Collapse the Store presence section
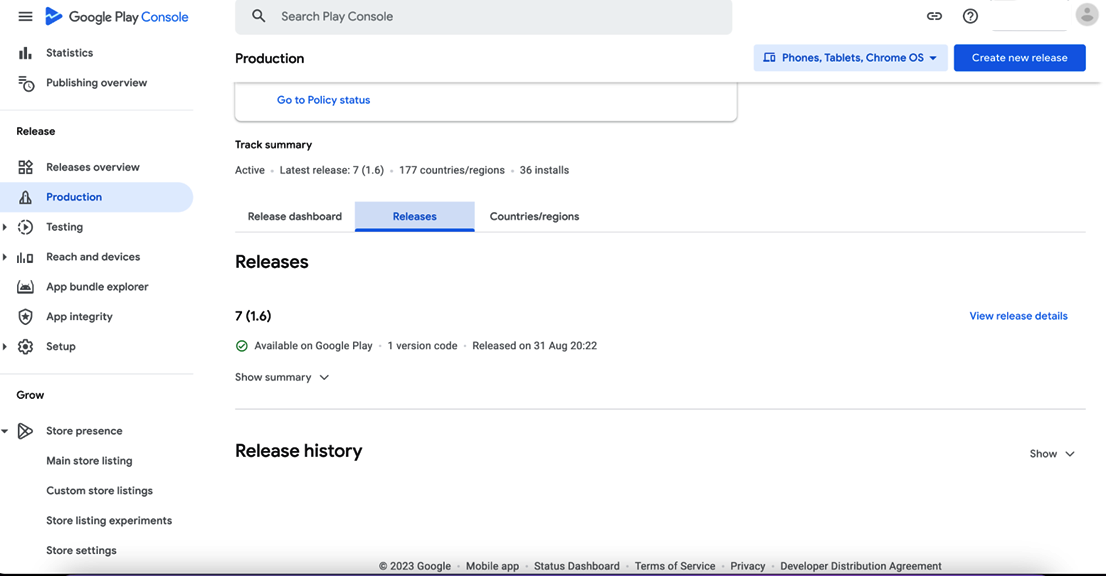The width and height of the screenshot is (1106, 576). (x=5, y=431)
